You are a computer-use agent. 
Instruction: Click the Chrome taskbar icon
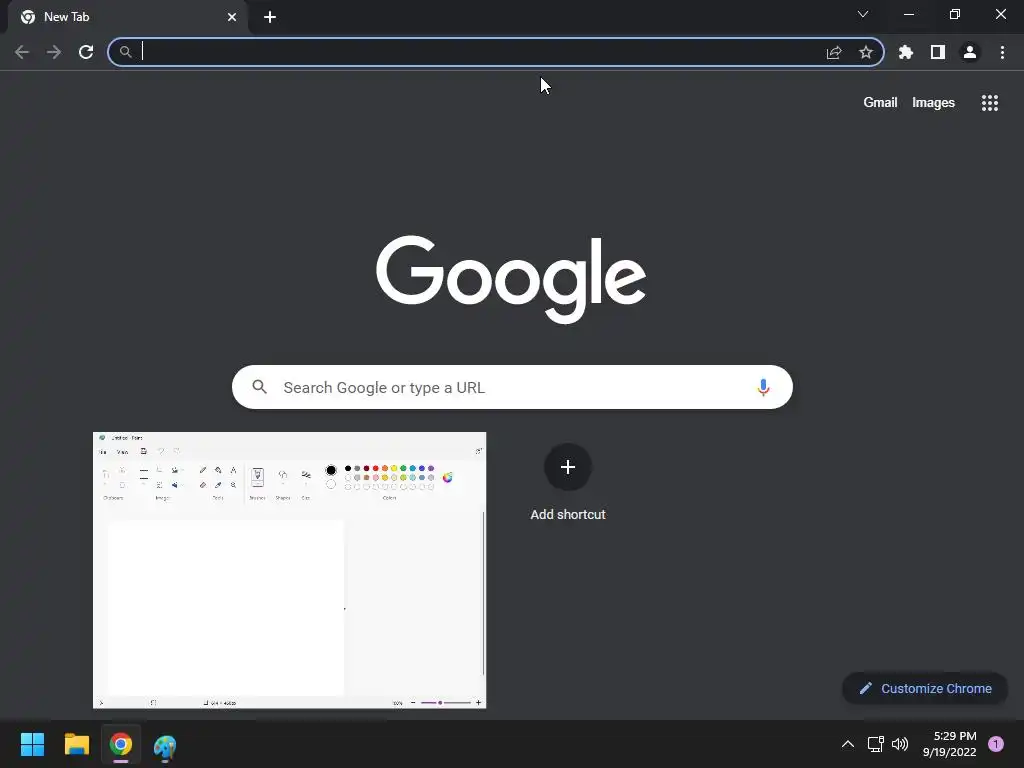click(x=121, y=744)
